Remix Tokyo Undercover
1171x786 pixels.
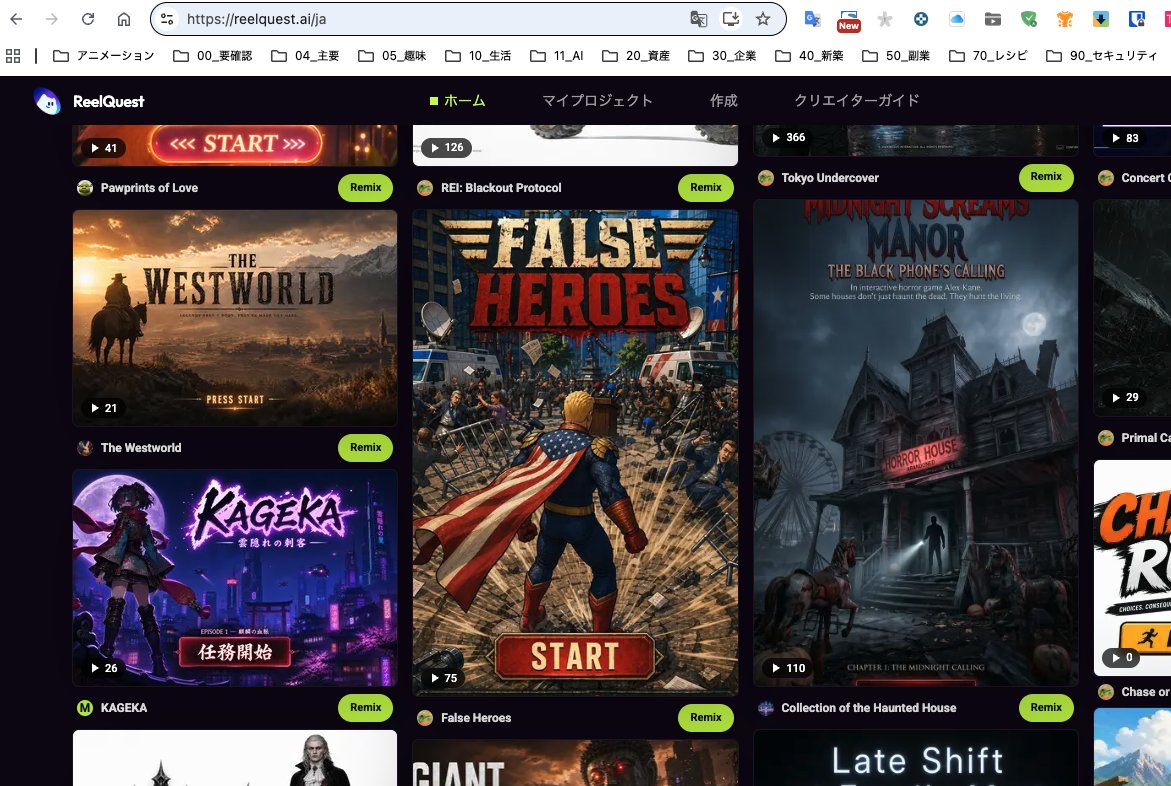1046,177
